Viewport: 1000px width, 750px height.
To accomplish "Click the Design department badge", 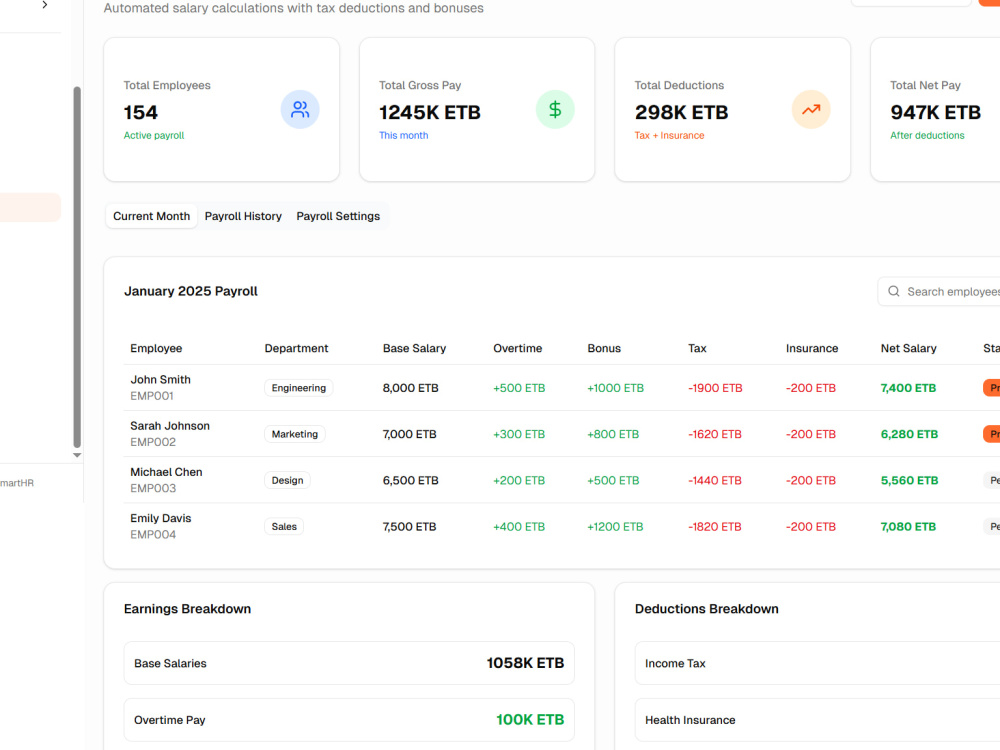I will 288,480.
